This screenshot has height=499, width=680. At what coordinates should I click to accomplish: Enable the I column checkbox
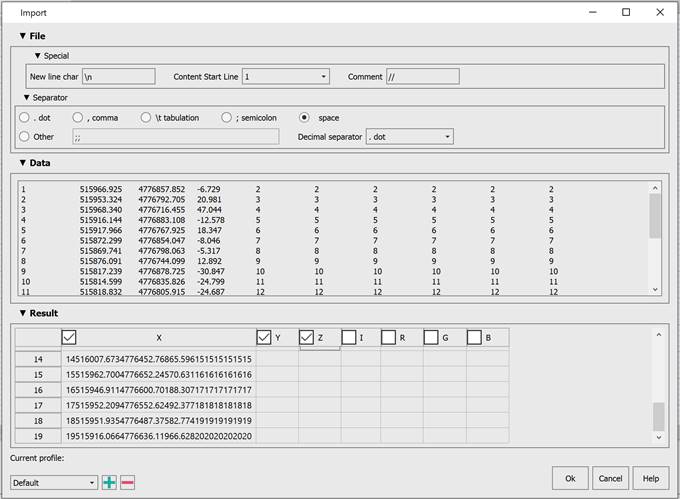pyautogui.click(x=349, y=337)
